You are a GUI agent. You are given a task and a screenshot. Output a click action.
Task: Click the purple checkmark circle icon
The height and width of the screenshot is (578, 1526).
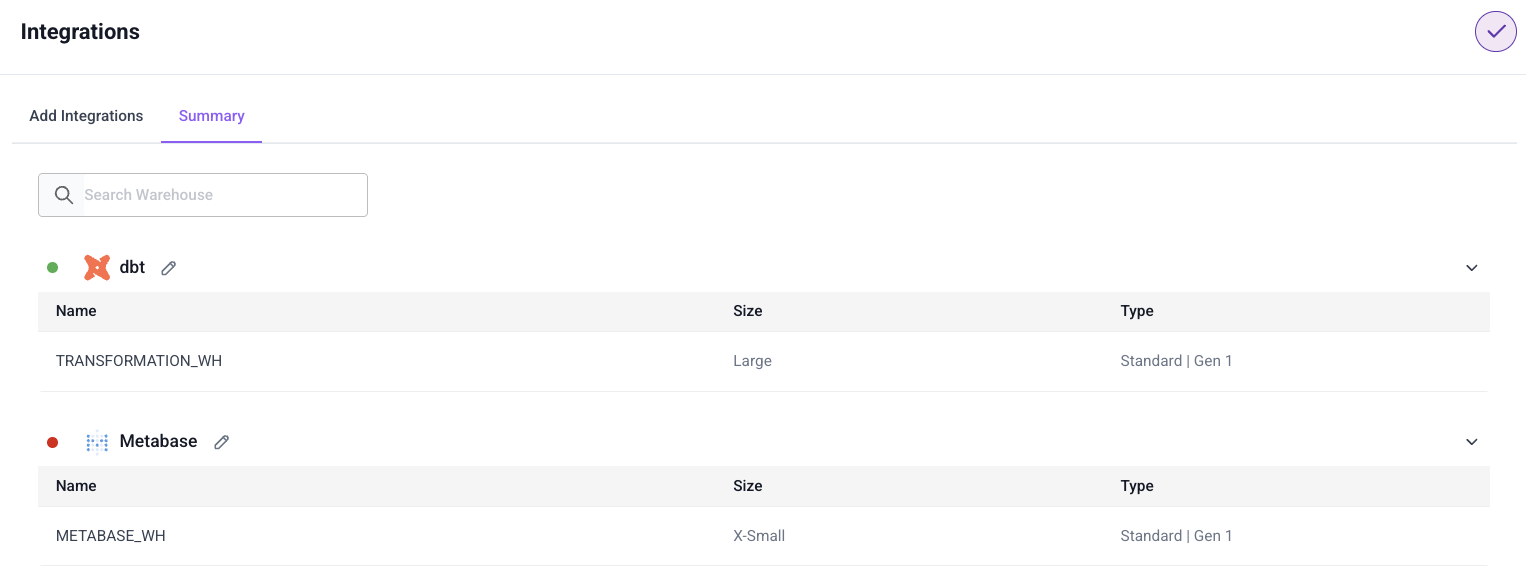(1495, 32)
